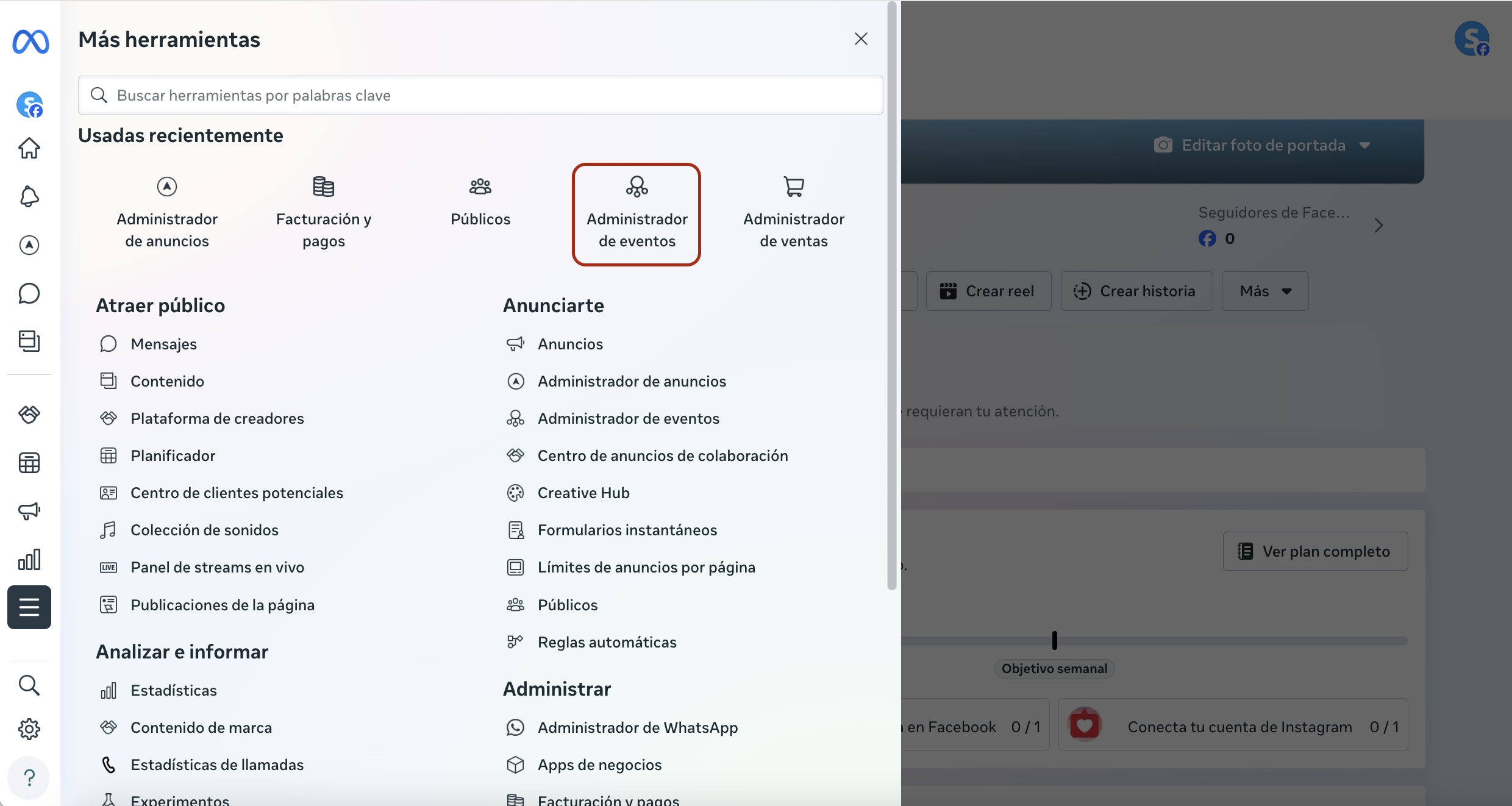
Task: Expand Seguidores de Facebook chevron
Action: (1378, 226)
